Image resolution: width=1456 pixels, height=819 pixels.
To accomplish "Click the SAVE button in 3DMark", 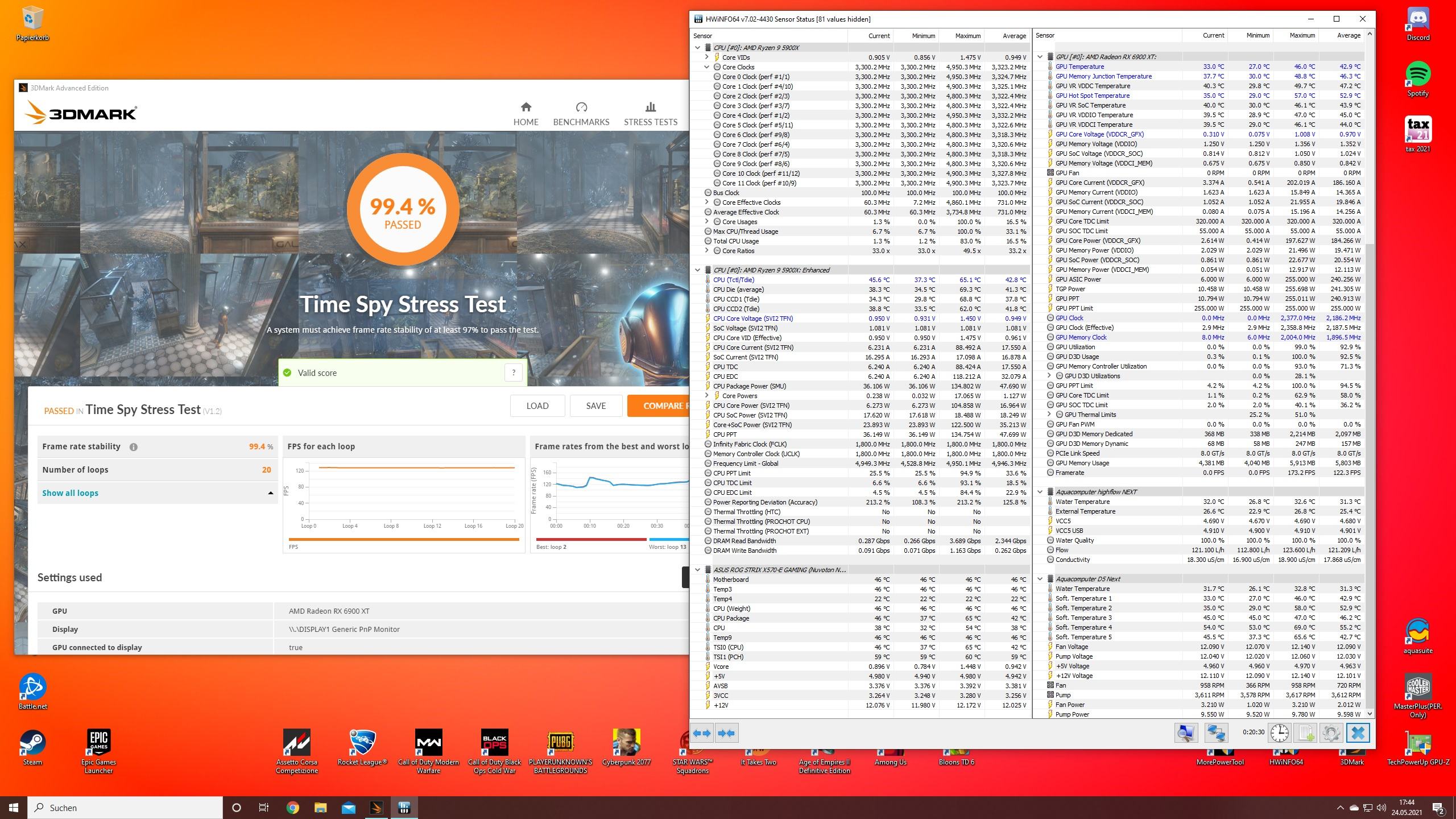I will pos(596,406).
